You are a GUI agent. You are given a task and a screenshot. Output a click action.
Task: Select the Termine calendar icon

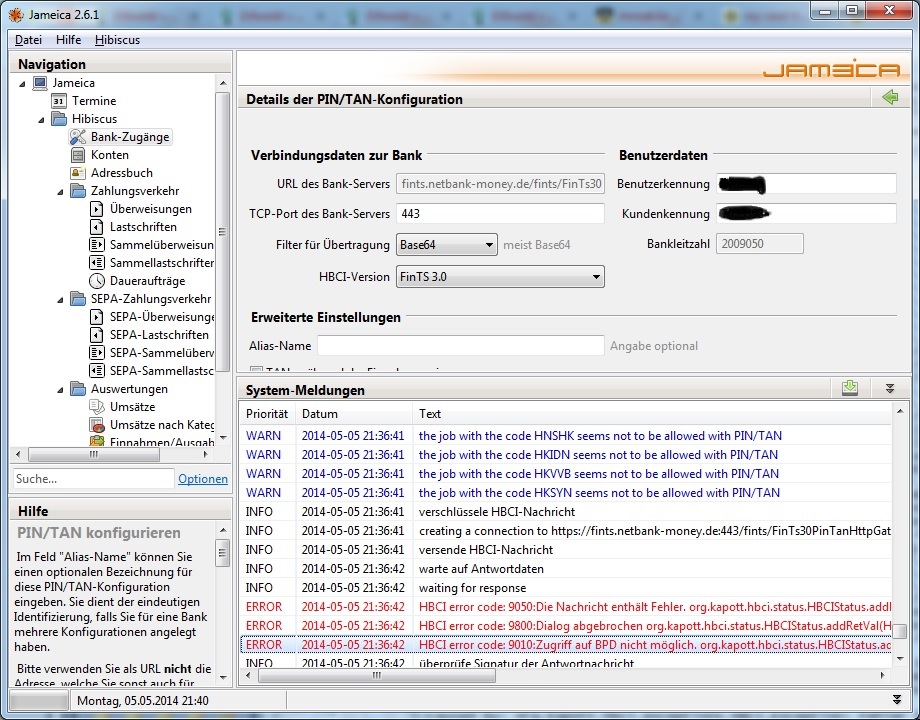coord(59,101)
